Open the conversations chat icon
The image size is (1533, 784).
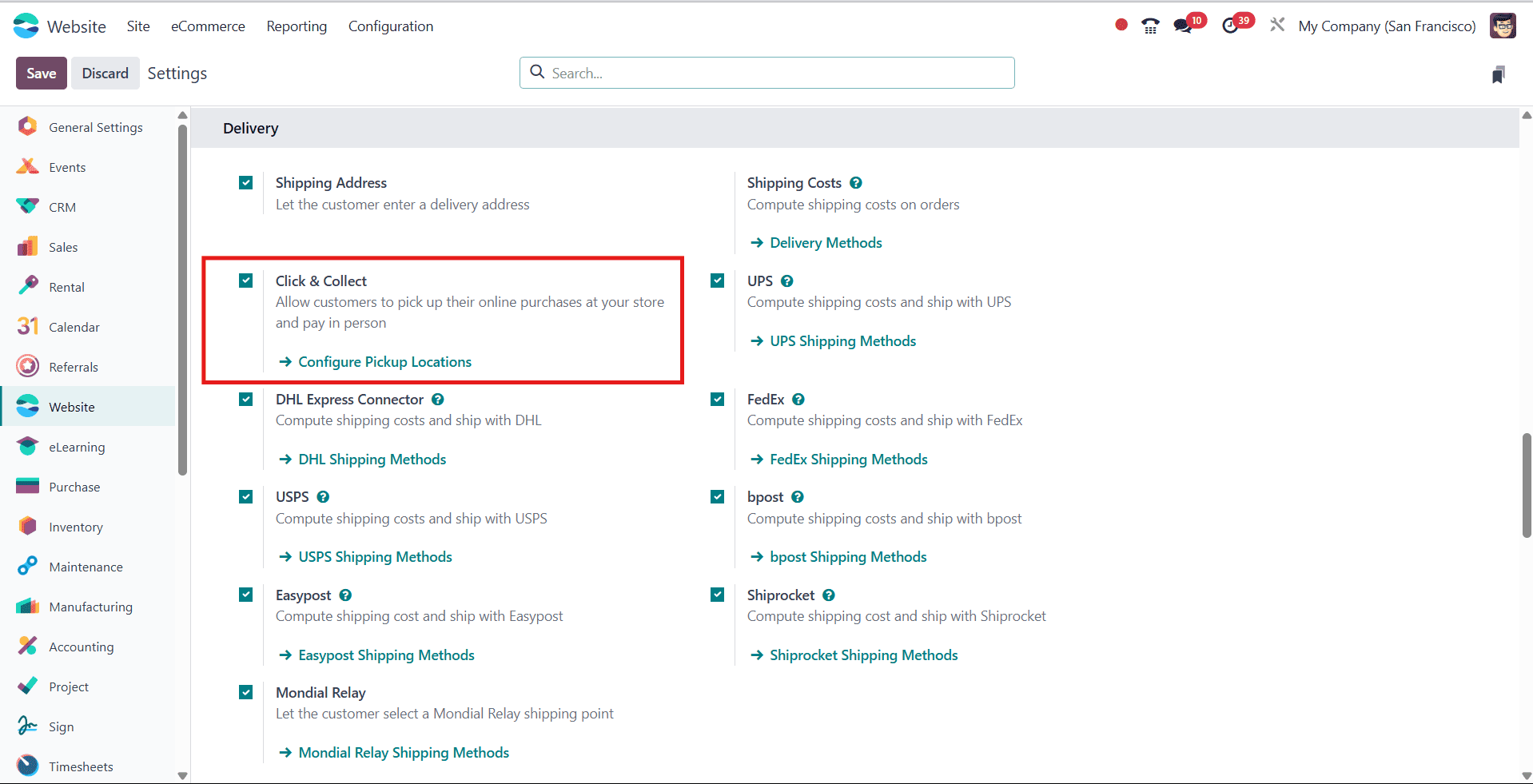coord(1183,26)
